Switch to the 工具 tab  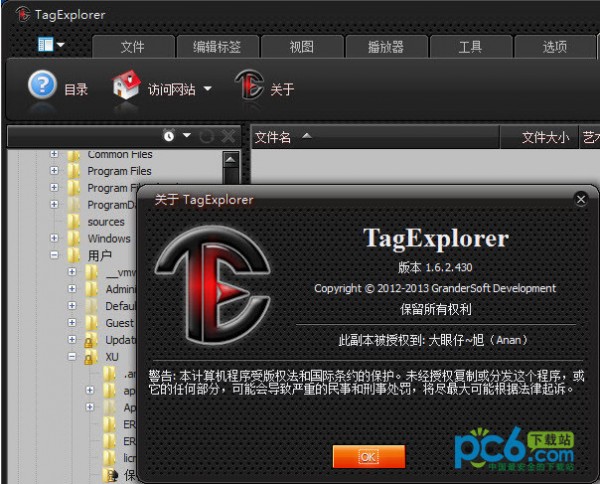click(x=471, y=47)
